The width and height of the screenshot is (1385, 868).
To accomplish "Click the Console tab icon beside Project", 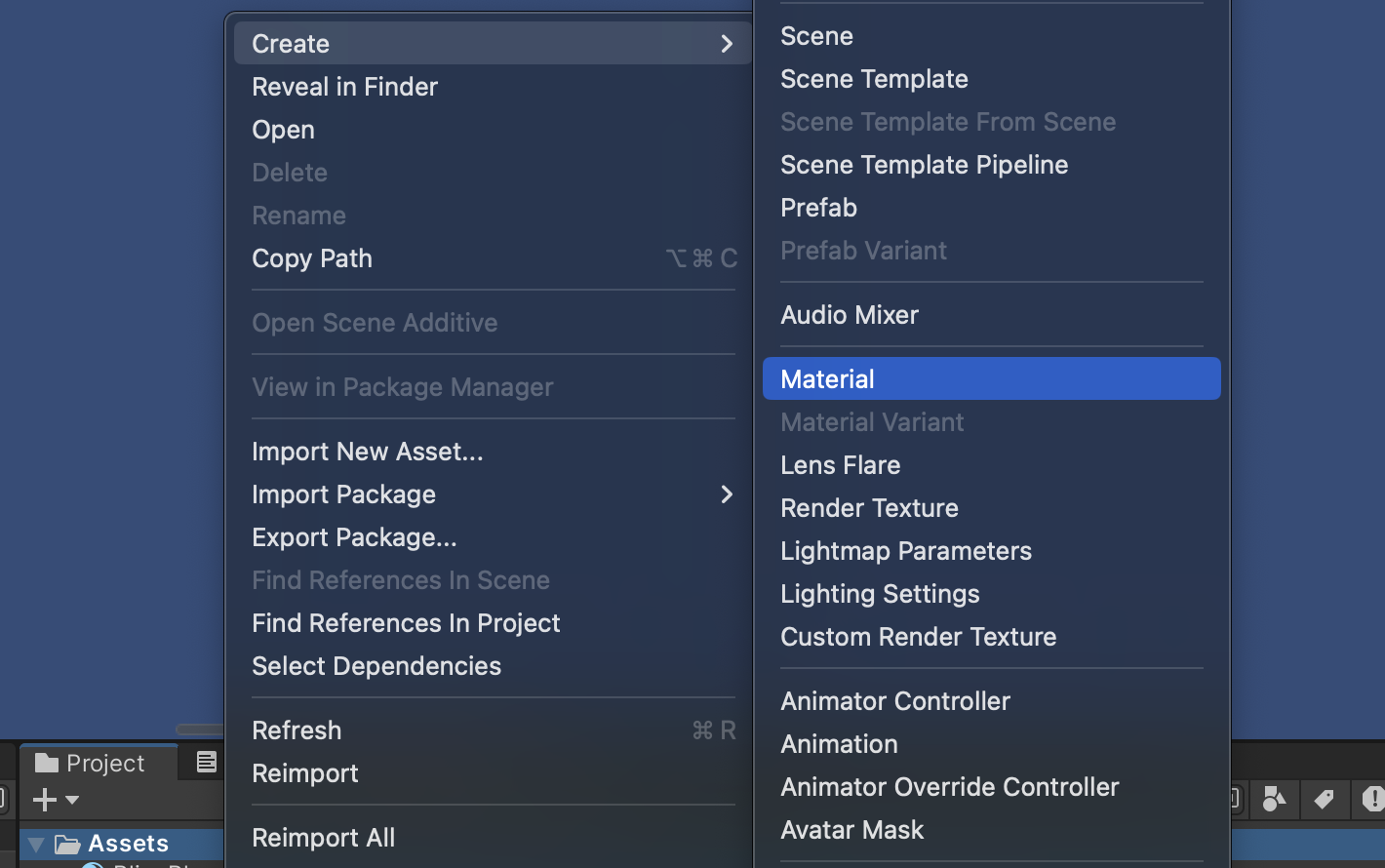I will point(206,763).
